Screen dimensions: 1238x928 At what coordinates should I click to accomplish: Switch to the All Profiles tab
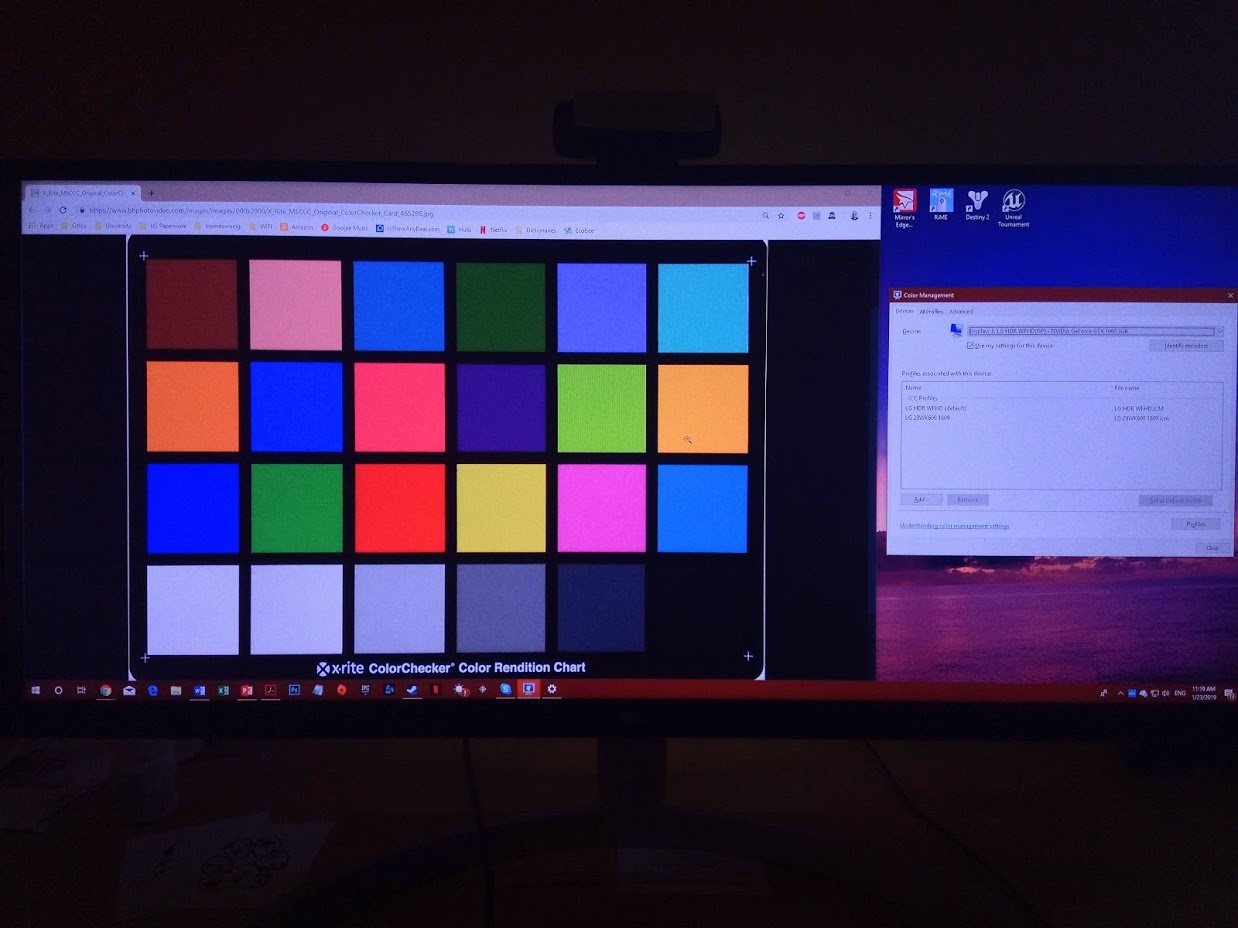pyautogui.click(x=931, y=312)
